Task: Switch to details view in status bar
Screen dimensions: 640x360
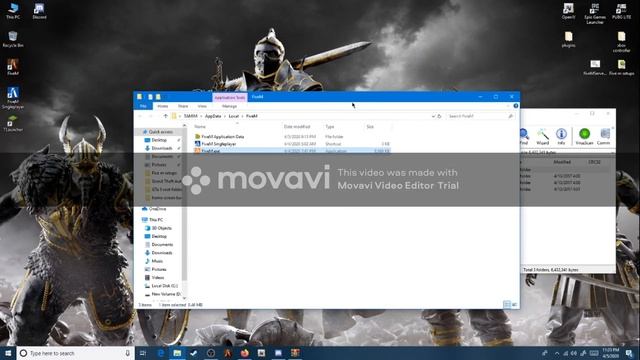Action: coord(507,304)
